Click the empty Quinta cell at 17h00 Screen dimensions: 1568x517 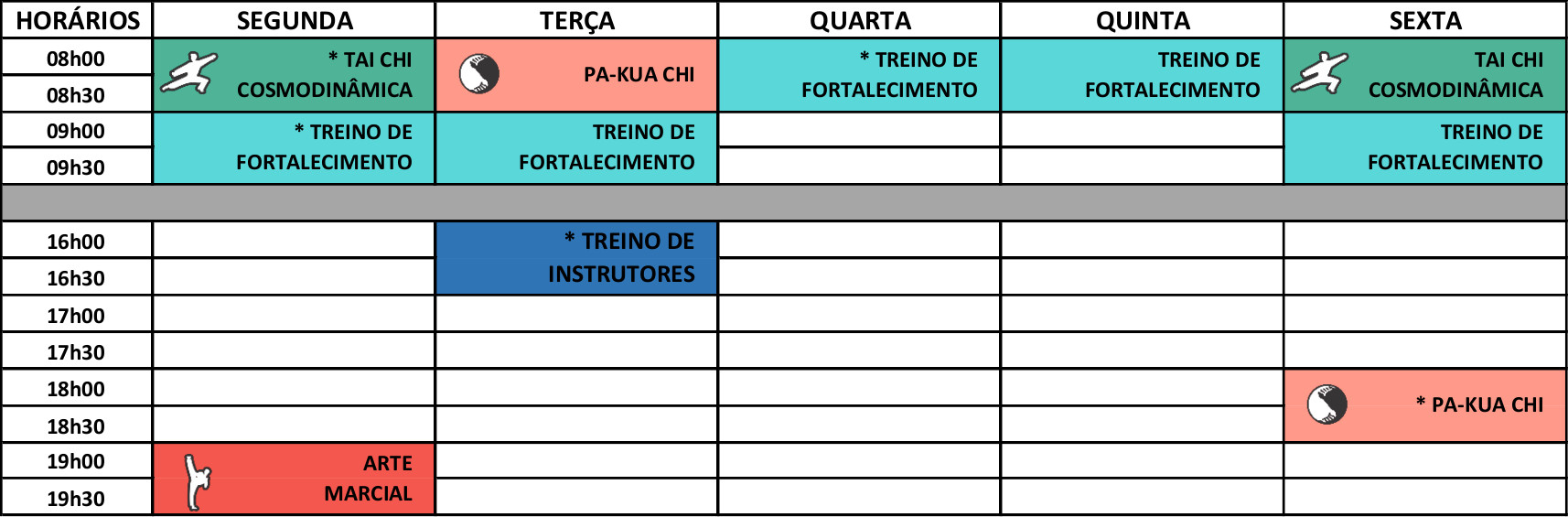point(1142,314)
